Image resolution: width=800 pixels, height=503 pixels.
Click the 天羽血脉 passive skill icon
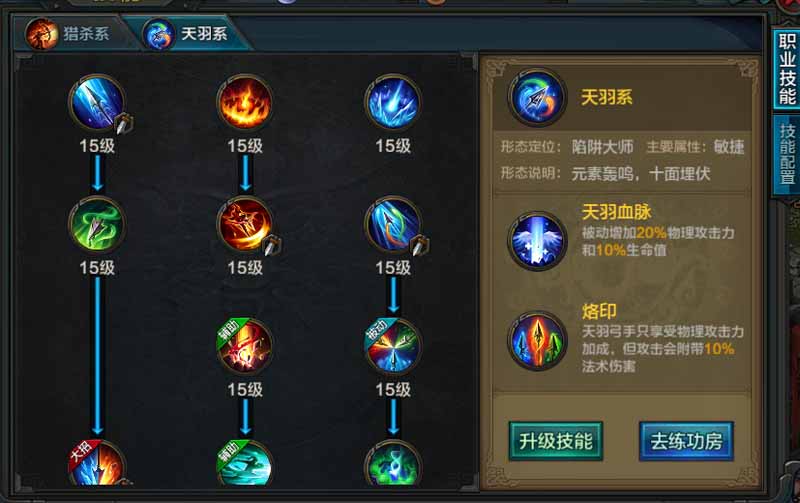(x=537, y=241)
